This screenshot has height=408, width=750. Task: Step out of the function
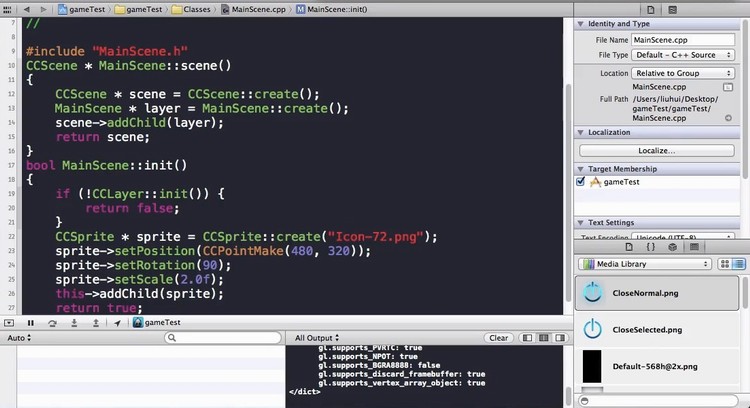[96, 323]
